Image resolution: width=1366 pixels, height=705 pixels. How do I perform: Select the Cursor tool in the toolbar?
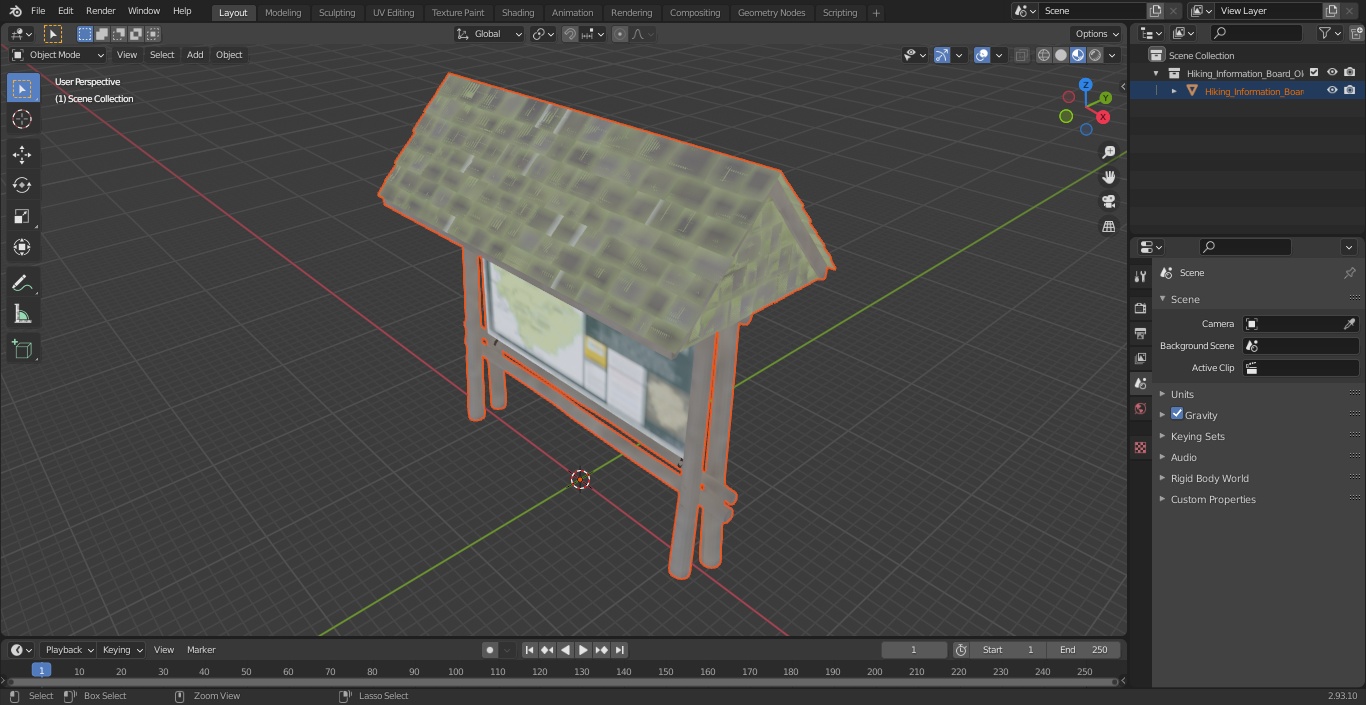point(22,119)
